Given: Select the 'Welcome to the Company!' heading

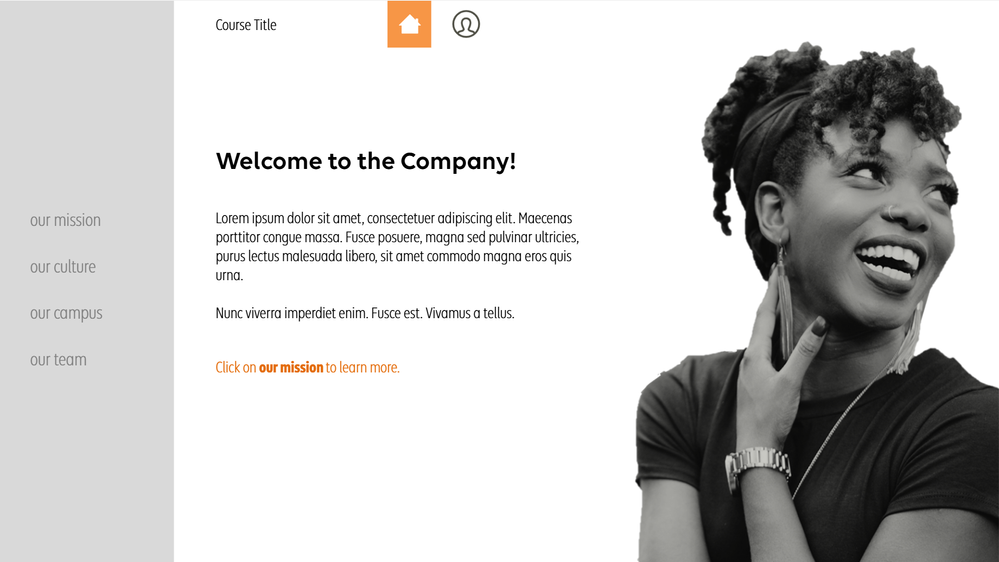Looking at the screenshot, I should (366, 162).
